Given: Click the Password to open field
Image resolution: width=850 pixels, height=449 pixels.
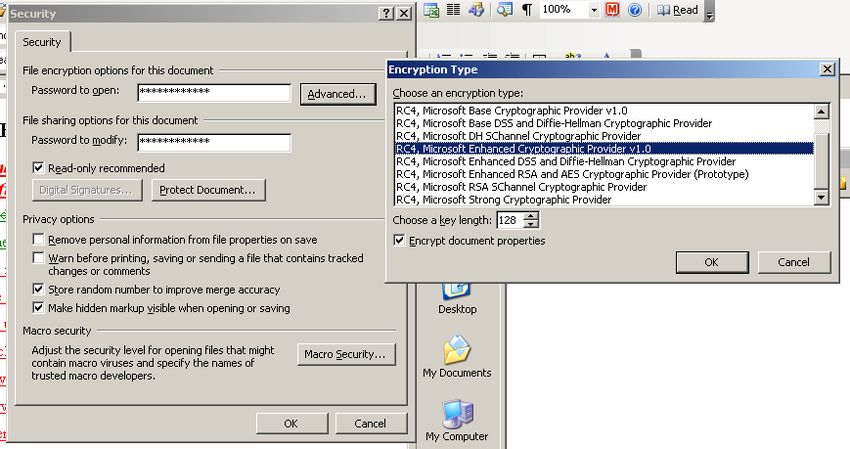Looking at the screenshot, I should coord(214,92).
